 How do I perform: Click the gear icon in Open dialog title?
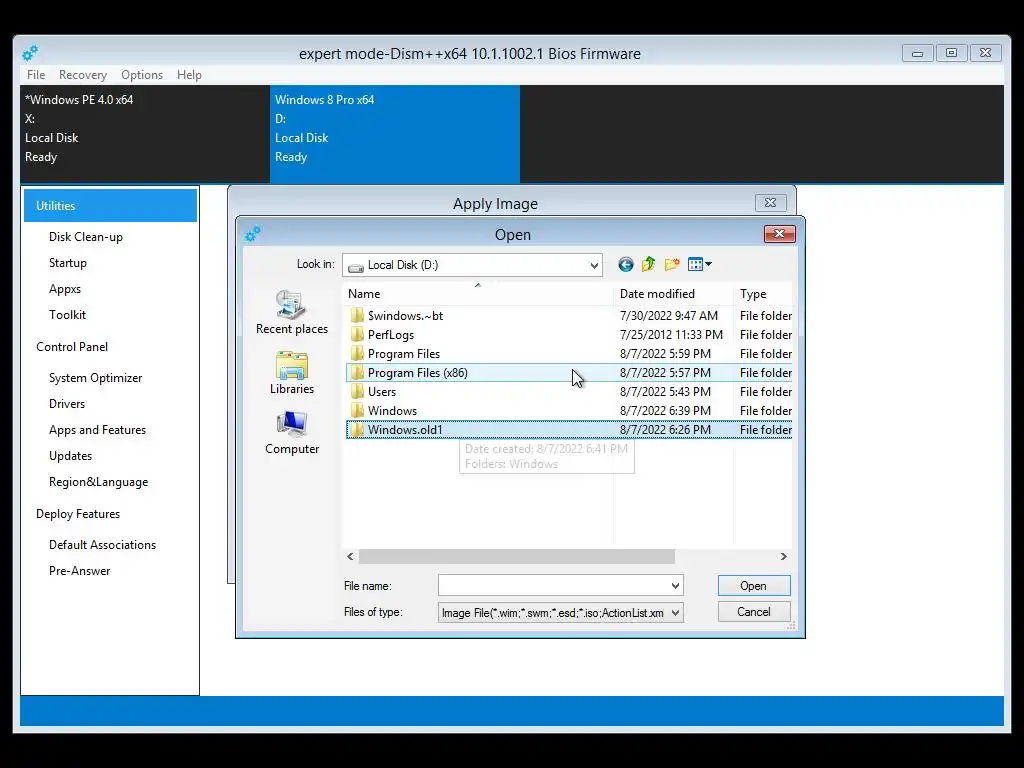pyautogui.click(x=252, y=234)
